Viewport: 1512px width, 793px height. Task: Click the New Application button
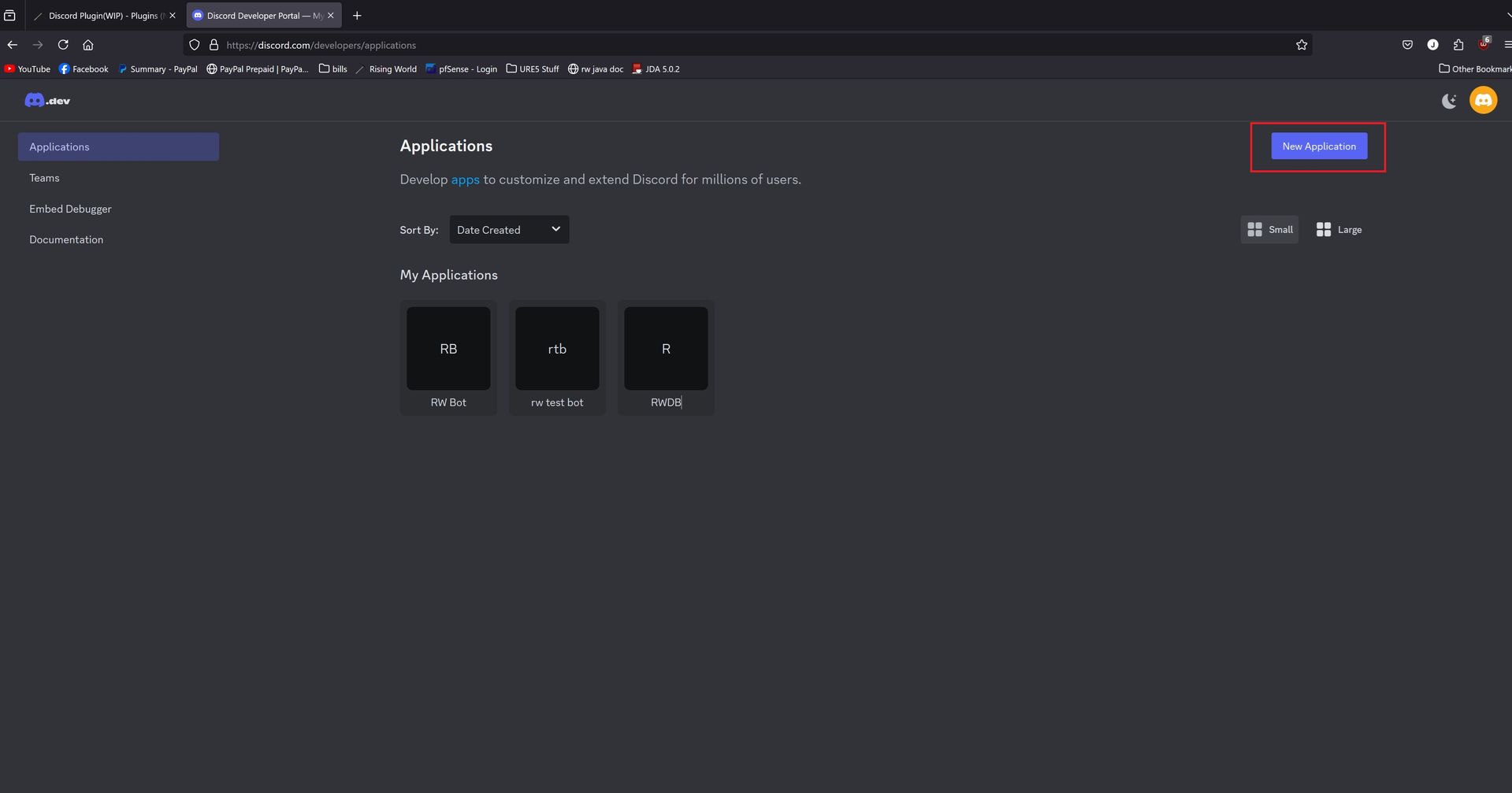(x=1318, y=146)
